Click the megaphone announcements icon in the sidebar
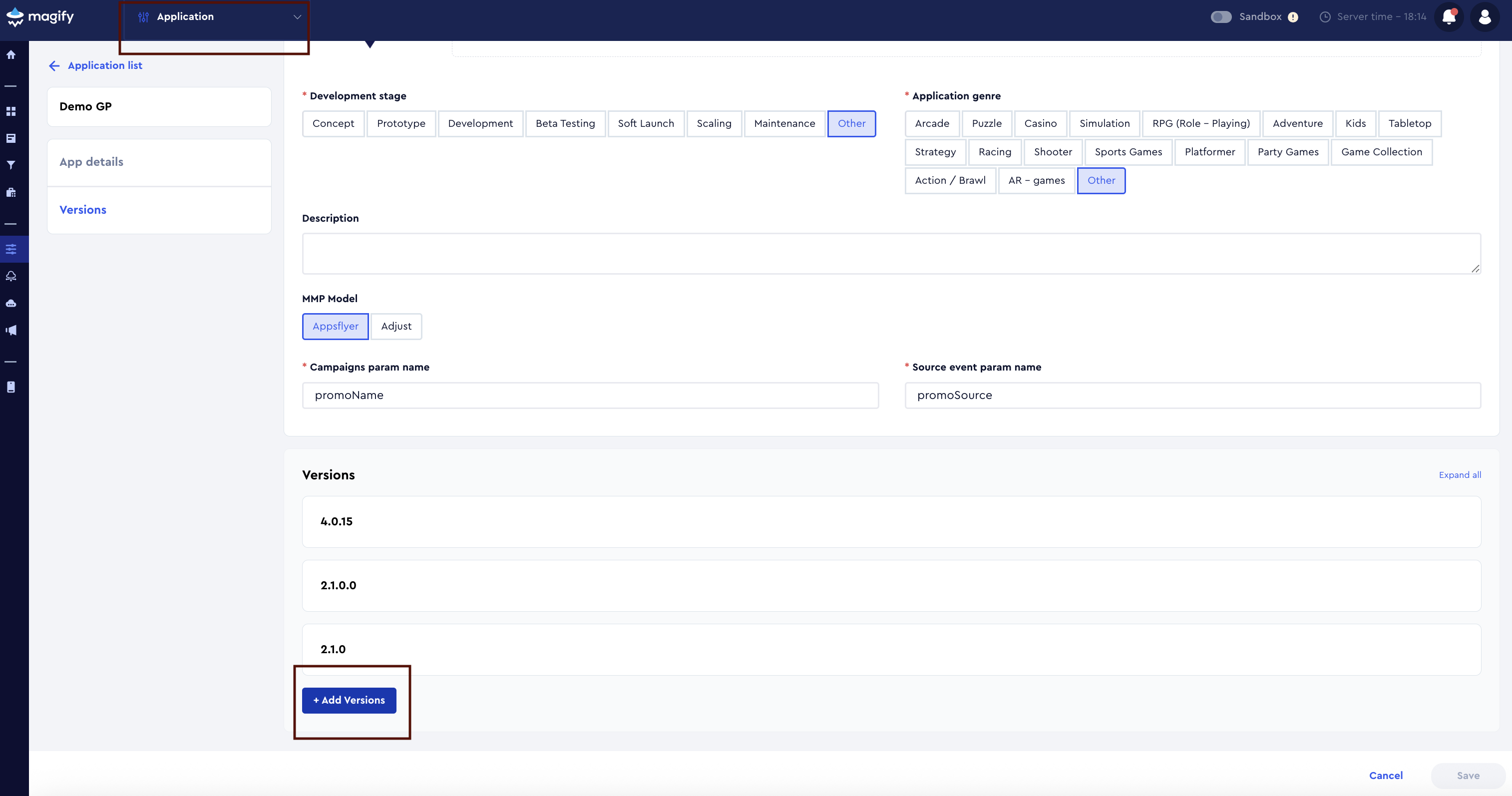The height and width of the screenshot is (796, 1512). pos(11,330)
